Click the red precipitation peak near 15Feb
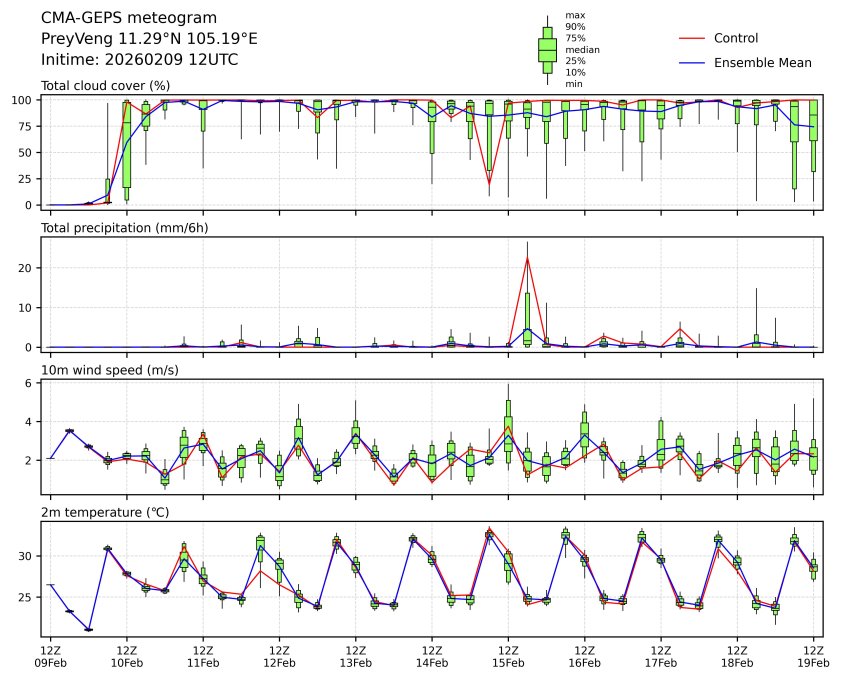The width and height of the screenshot is (841, 680). 527,258
